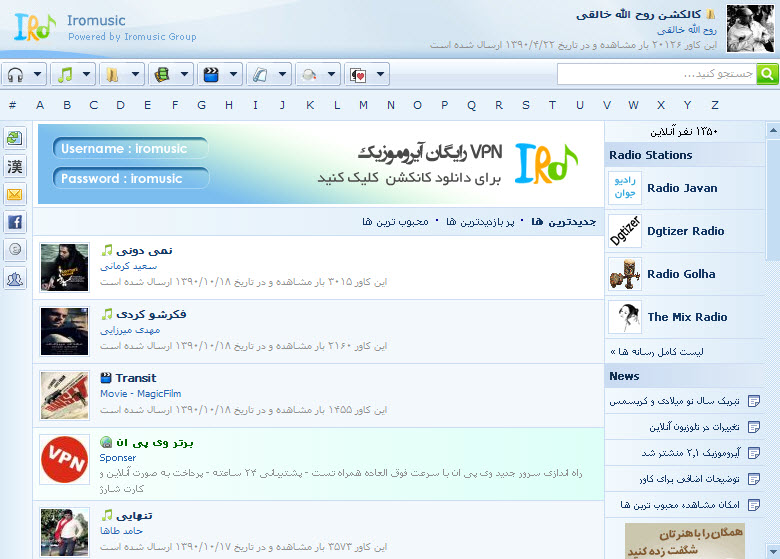Expand the book menu dropdown arrow
Screen dimensions: 780x559
coord(283,75)
